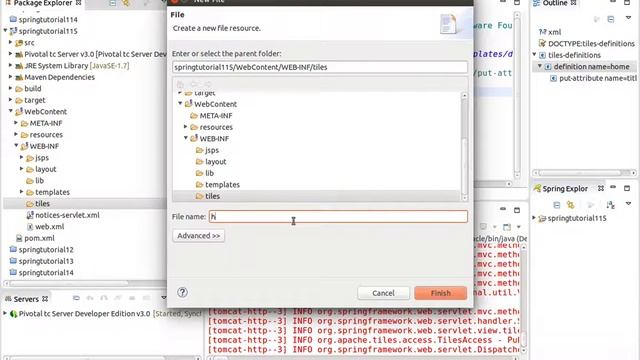640x360 pixels.
Task: Expand Maven Dependencies in Package Explorer
Action: coord(11,77)
